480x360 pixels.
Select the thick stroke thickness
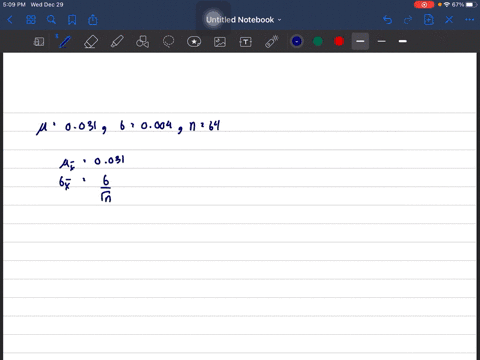(x=403, y=41)
